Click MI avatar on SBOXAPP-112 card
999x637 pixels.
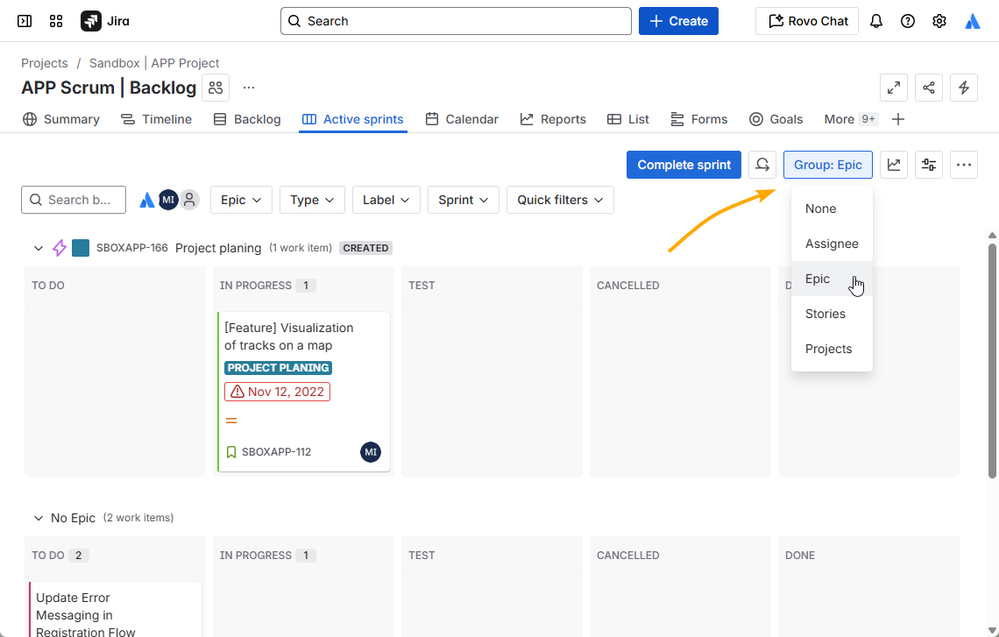(x=371, y=452)
